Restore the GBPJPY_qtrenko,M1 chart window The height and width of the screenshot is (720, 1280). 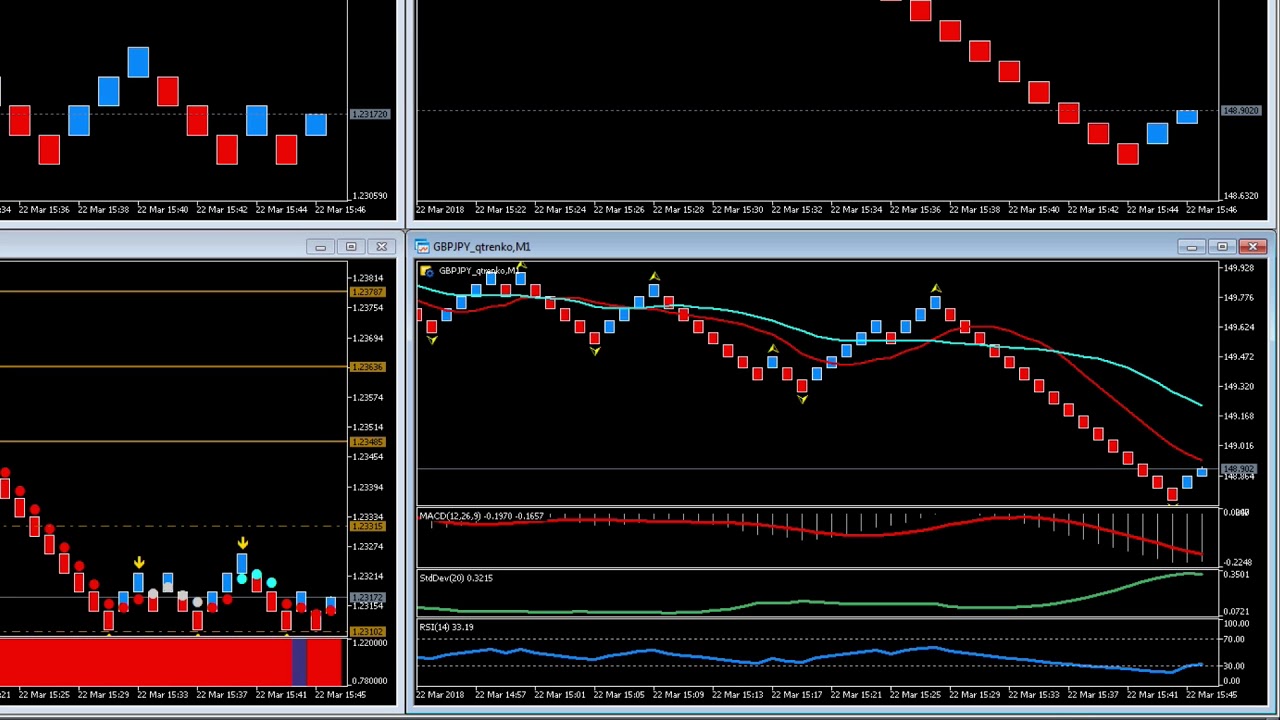[x=1222, y=247]
